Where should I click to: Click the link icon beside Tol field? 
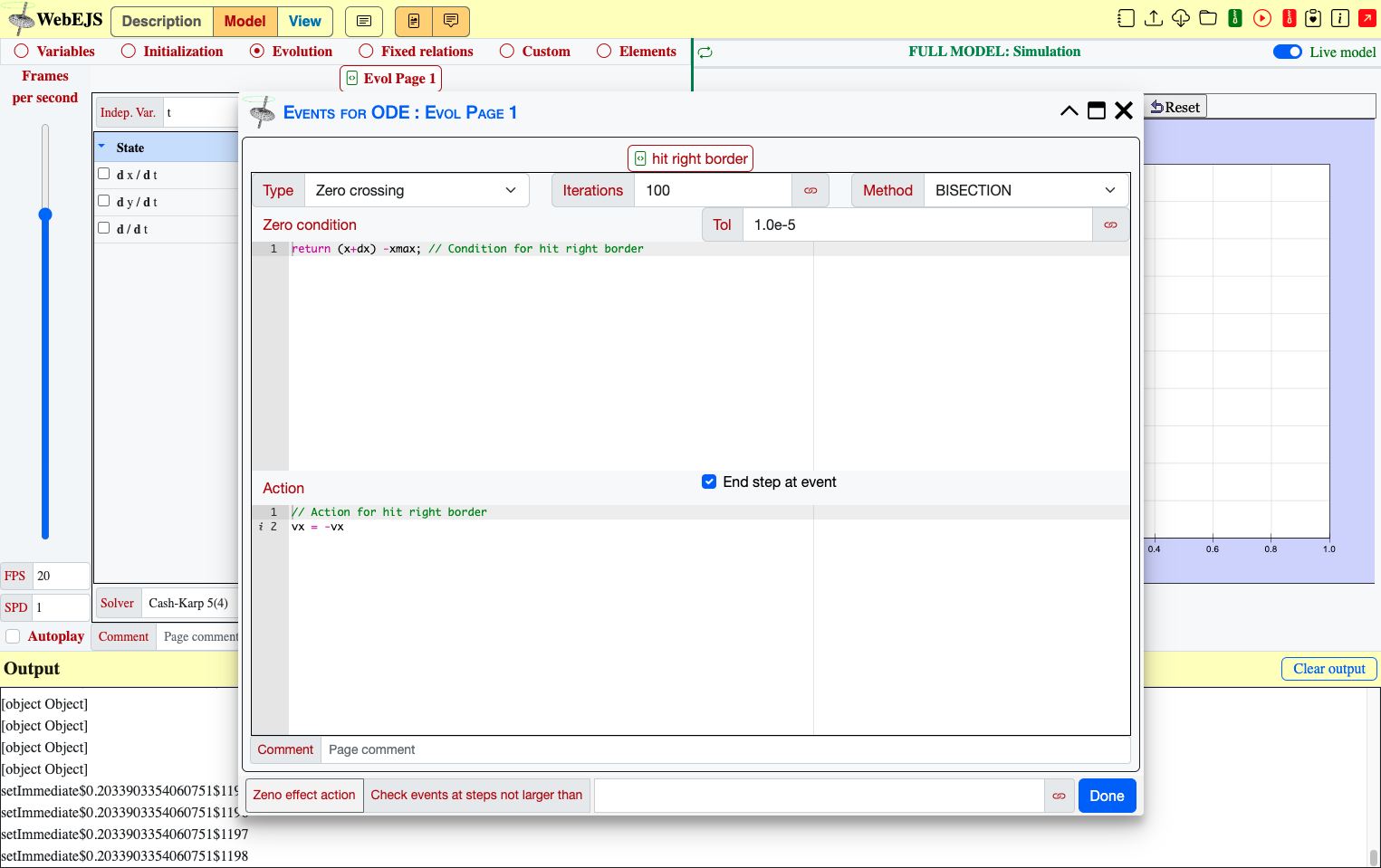1110,224
